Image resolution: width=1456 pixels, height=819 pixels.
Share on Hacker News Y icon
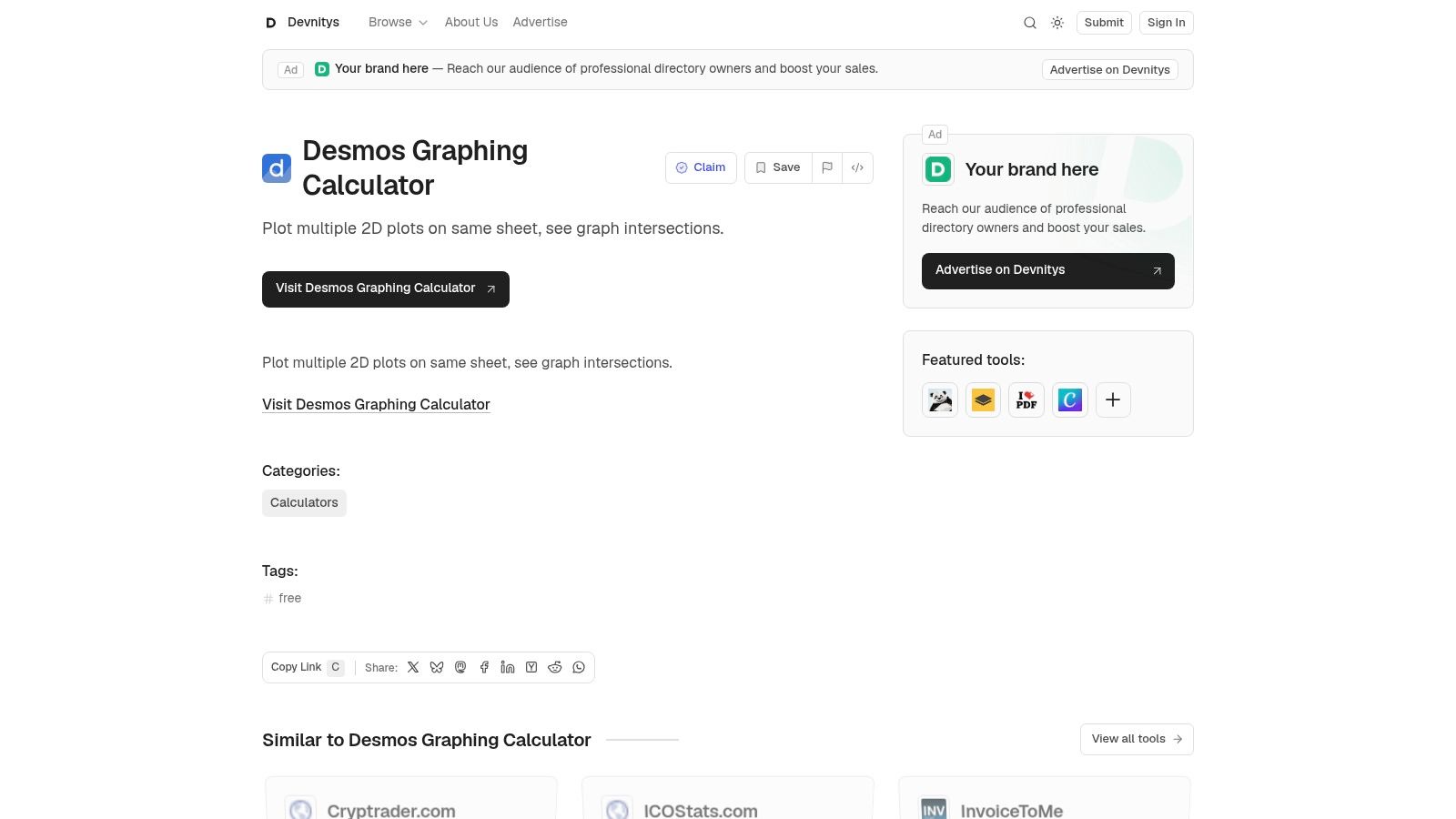pyautogui.click(x=531, y=667)
